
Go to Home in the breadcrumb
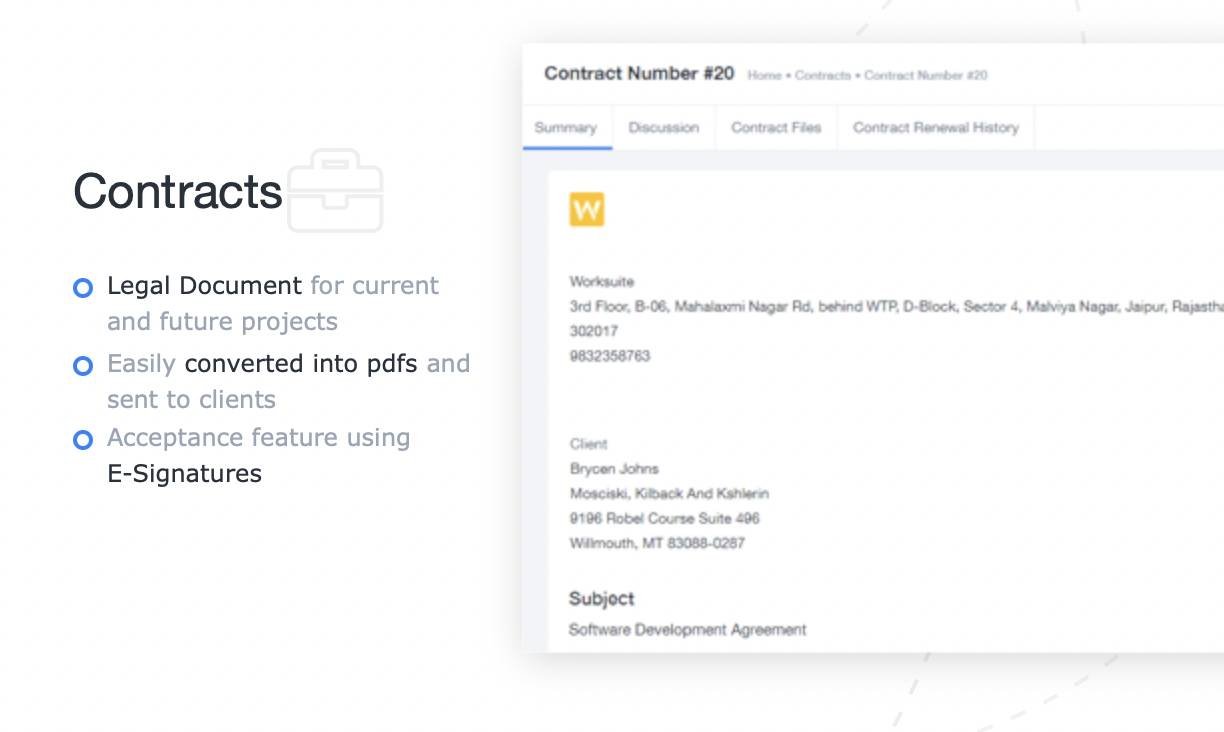click(764, 75)
